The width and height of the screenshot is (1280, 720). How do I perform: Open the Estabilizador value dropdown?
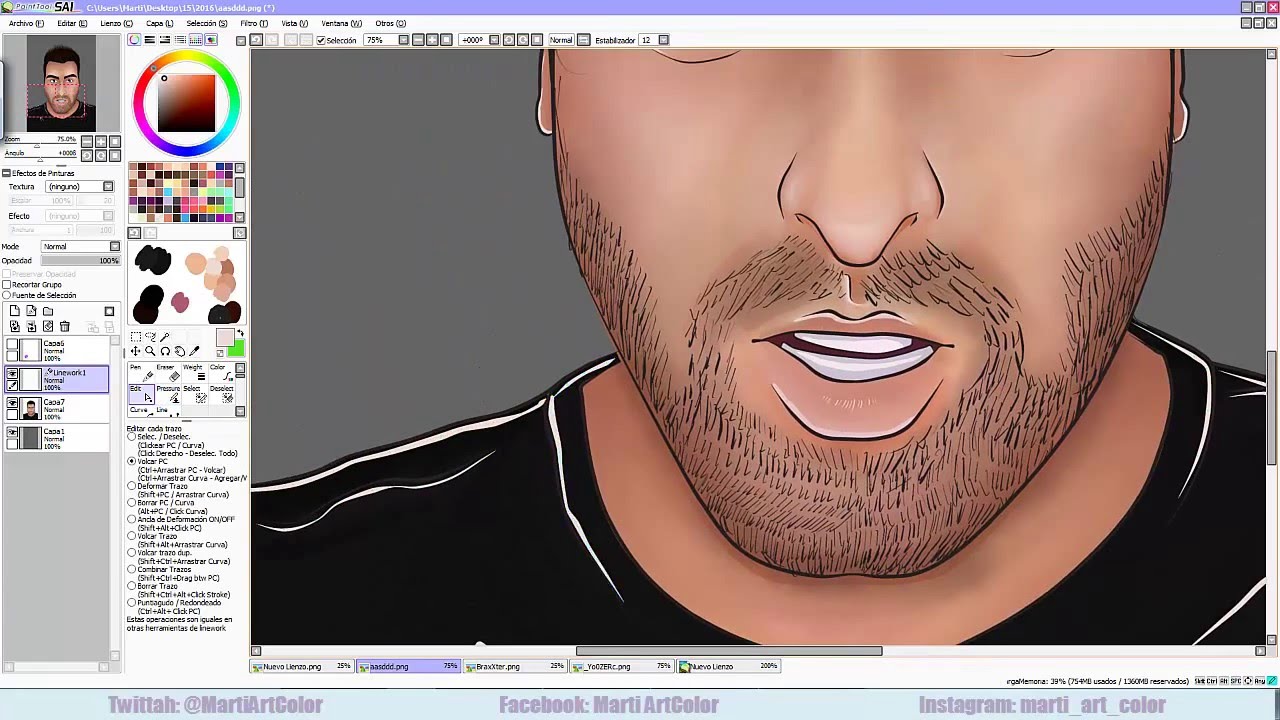tap(662, 40)
